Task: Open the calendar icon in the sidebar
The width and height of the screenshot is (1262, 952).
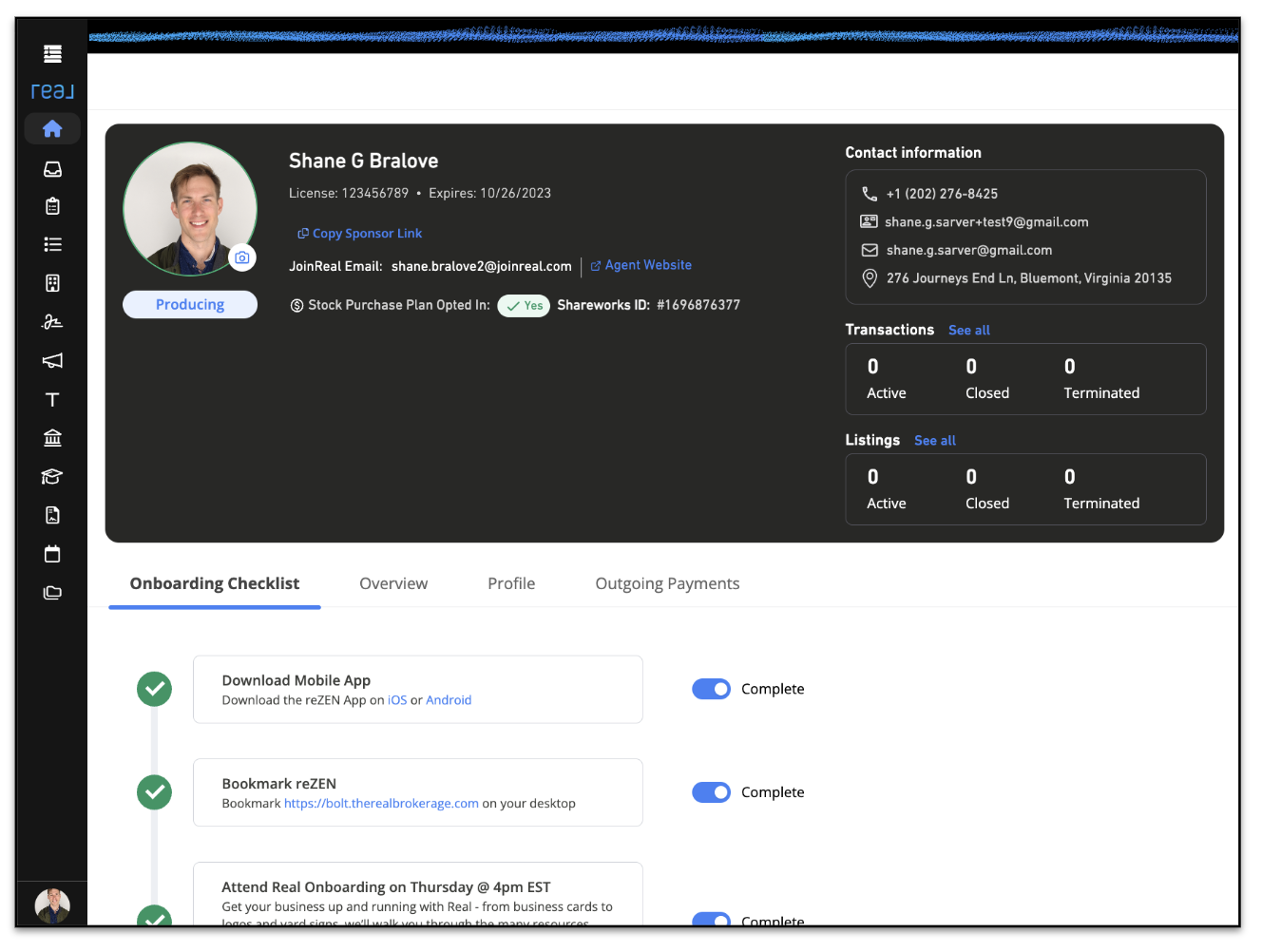Action: 52,553
